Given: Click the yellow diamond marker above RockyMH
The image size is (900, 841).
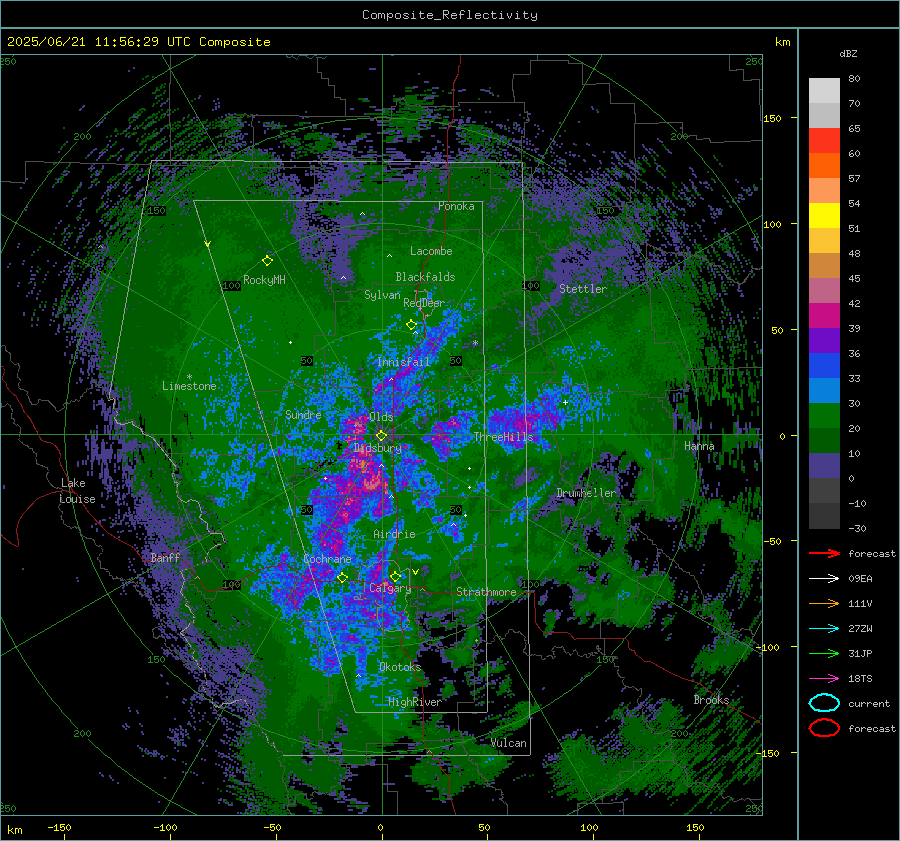Looking at the screenshot, I should click(267, 261).
